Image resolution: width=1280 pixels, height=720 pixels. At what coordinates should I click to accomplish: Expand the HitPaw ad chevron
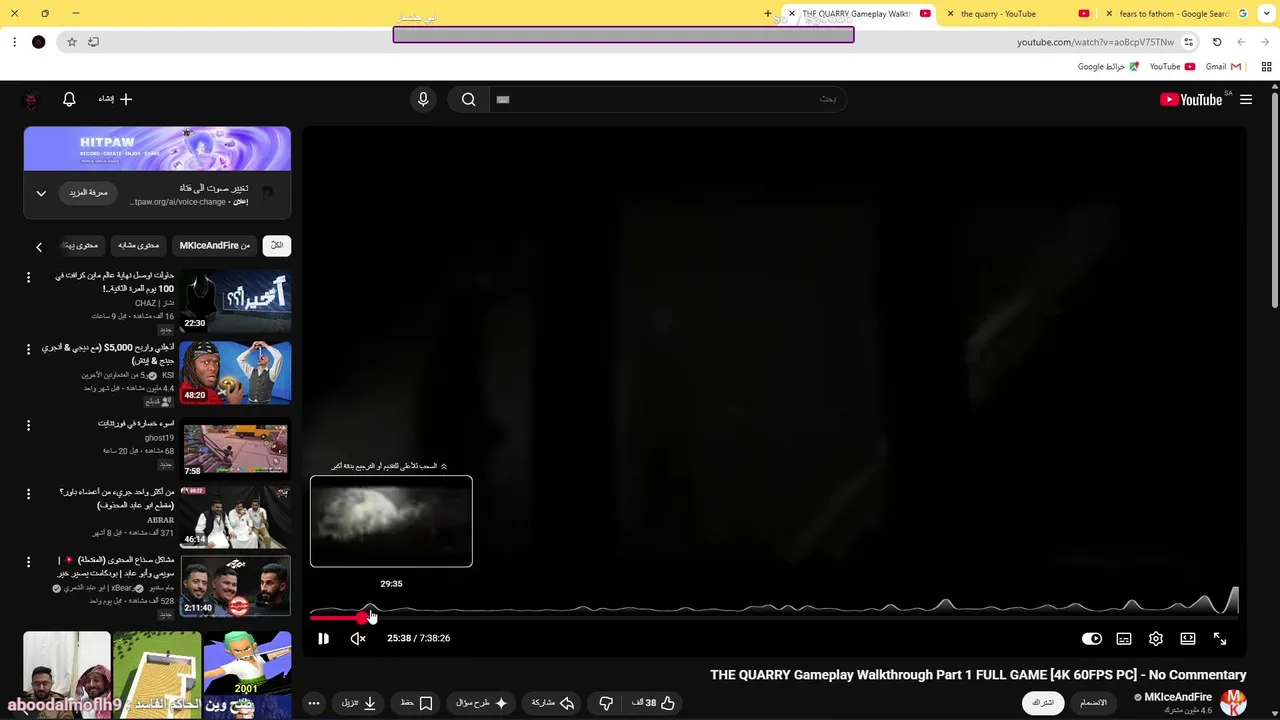[41, 193]
